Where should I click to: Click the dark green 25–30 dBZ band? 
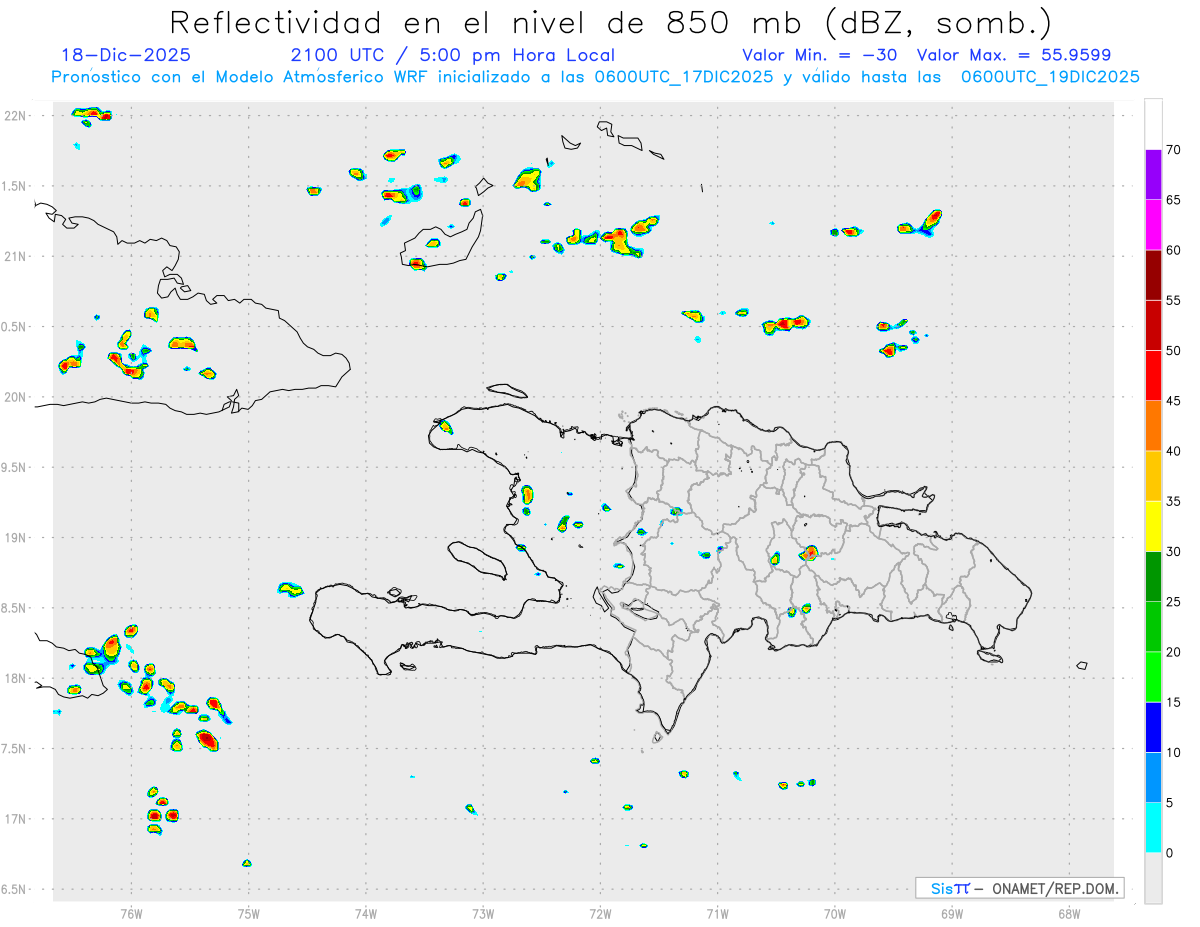[1153, 576]
